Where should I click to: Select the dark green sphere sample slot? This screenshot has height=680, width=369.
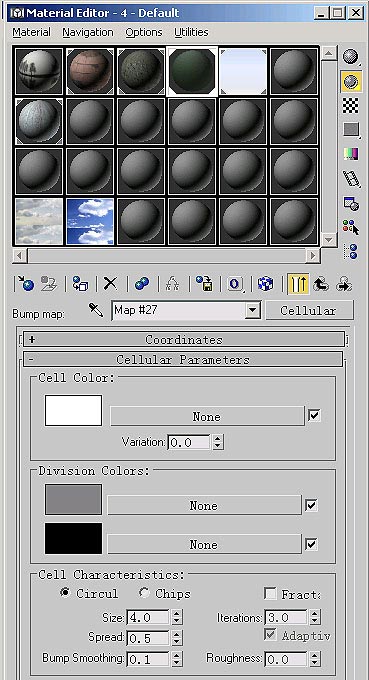pos(192,71)
